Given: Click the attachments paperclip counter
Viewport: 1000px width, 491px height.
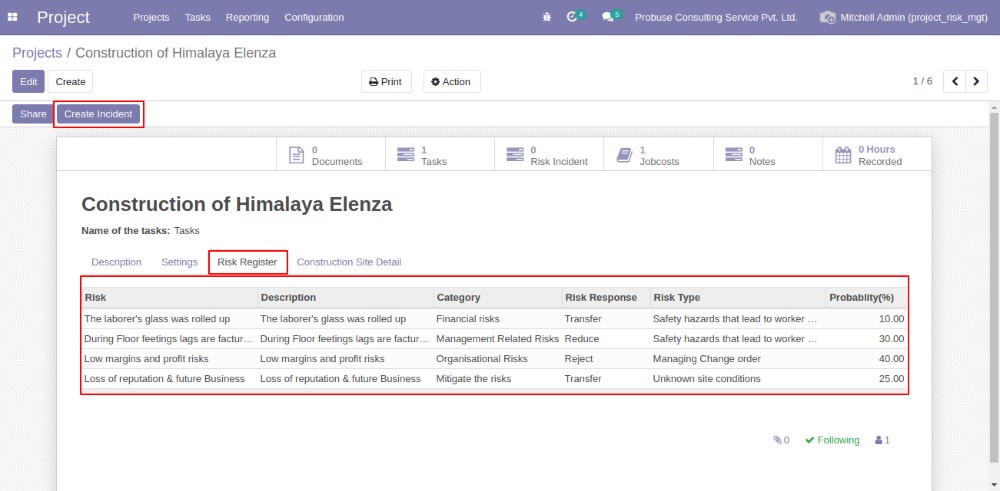Looking at the screenshot, I should [x=781, y=440].
